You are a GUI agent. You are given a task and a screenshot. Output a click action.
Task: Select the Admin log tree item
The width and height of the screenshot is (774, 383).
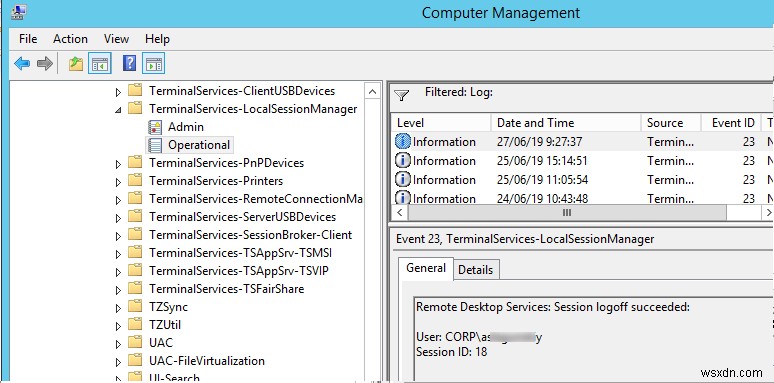(186, 127)
